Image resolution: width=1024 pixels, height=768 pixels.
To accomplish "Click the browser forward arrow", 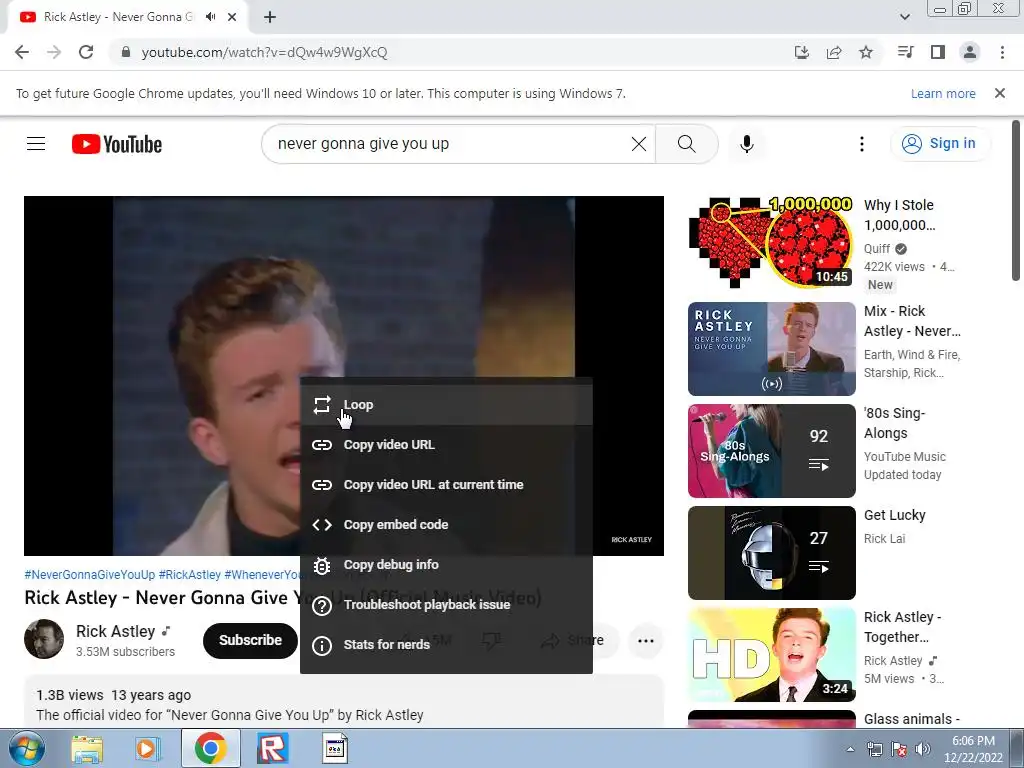I will 54,52.
